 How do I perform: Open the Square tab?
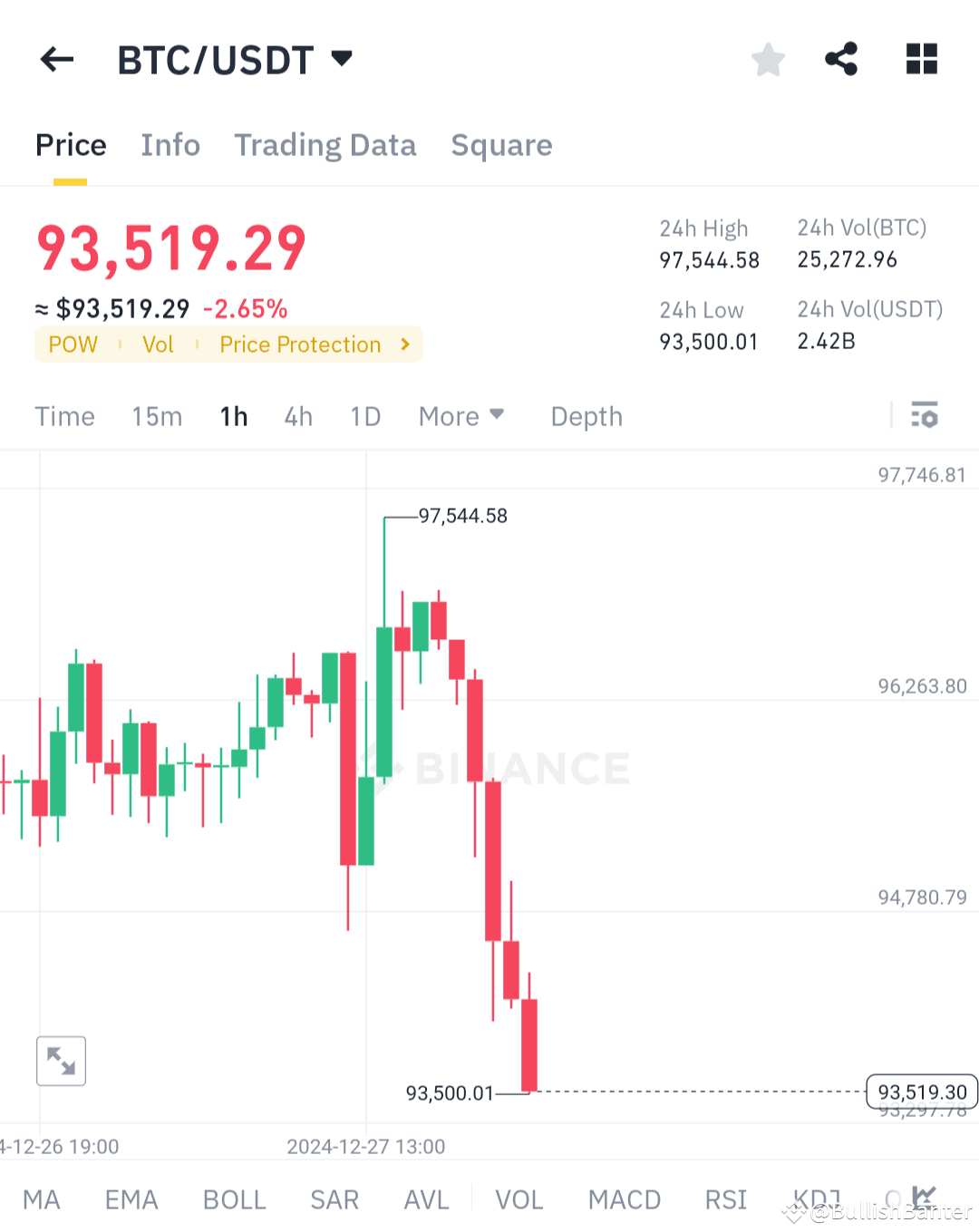click(x=501, y=145)
